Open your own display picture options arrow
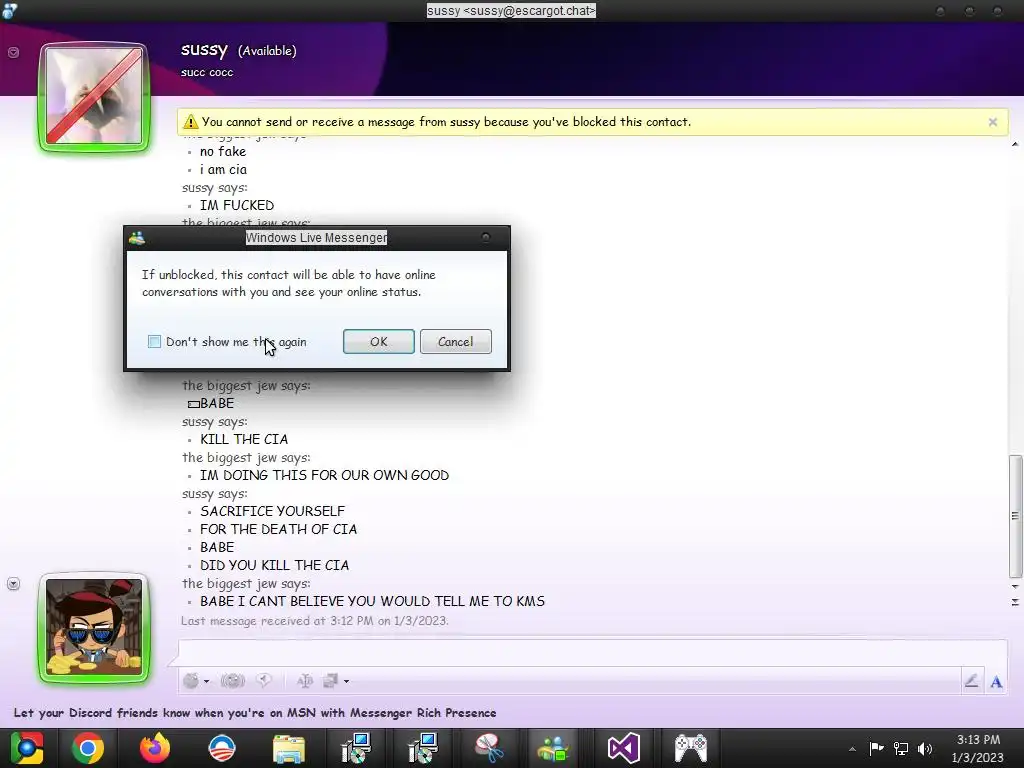Screen dimensions: 1024x768 pyautogui.click(x=13, y=584)
